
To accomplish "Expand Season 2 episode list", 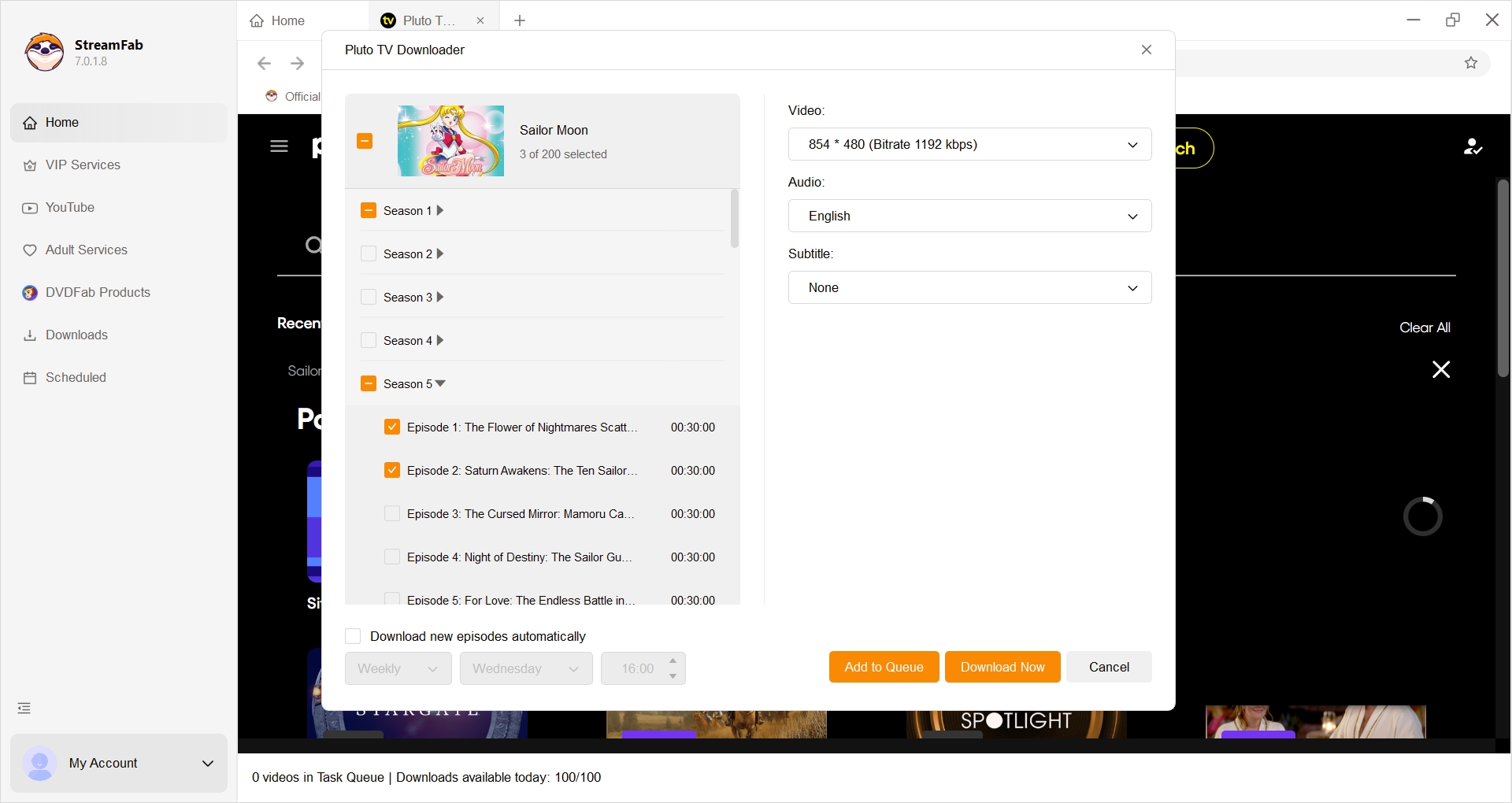I will [x=440, y=253].
